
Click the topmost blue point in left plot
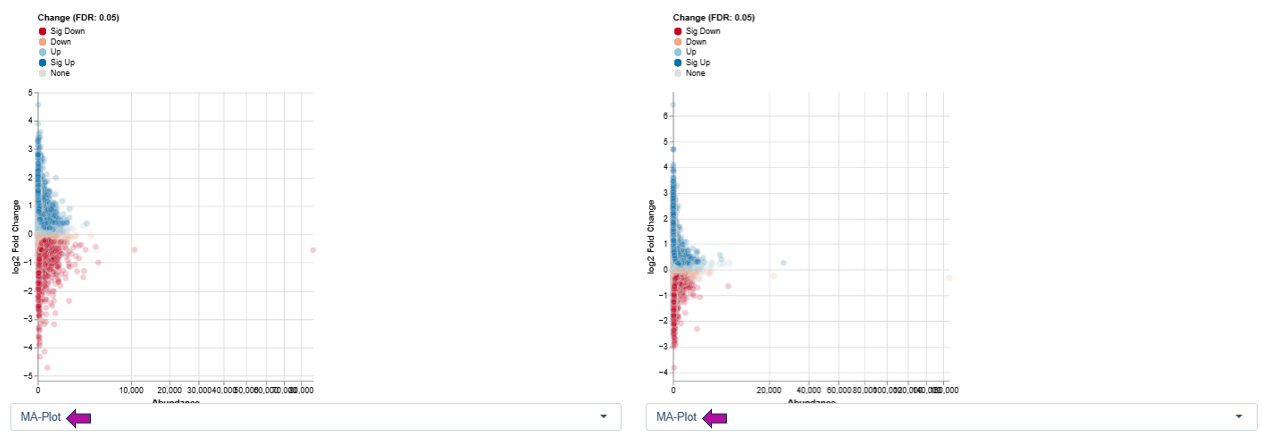pos(38,104)
